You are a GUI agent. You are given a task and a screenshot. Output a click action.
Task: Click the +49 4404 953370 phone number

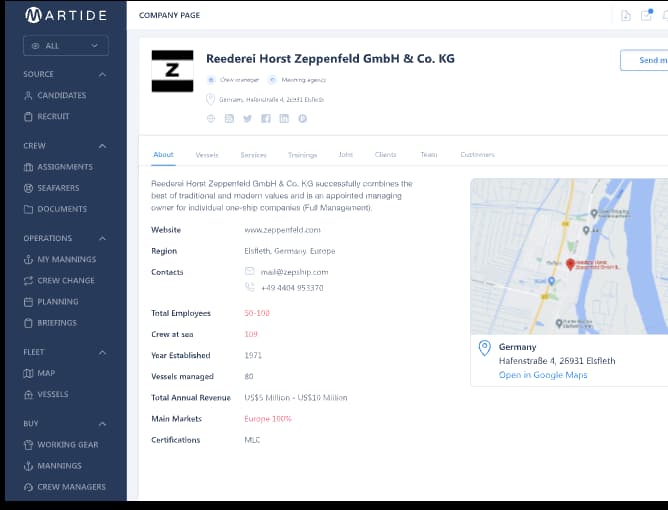[x=292, y=288]
